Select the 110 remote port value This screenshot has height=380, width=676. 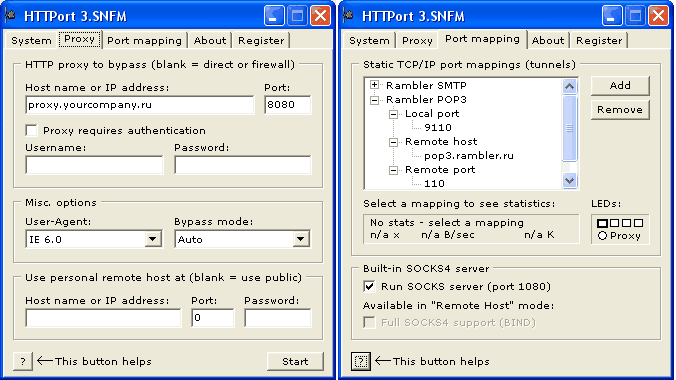pos(434,184)
